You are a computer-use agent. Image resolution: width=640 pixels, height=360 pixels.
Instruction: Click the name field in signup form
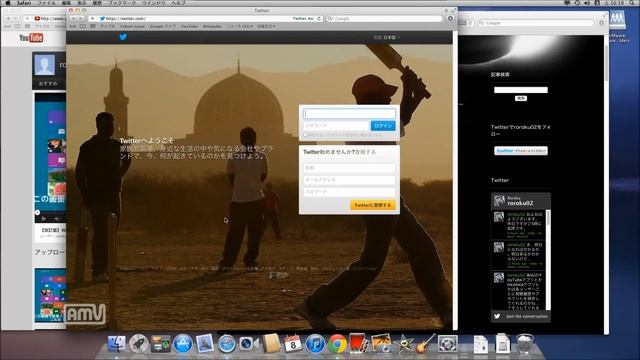click(349, 168)
